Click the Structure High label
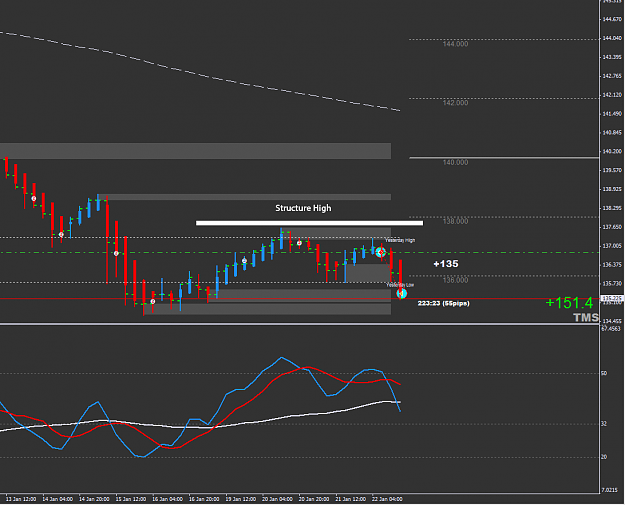 [303, 208]
